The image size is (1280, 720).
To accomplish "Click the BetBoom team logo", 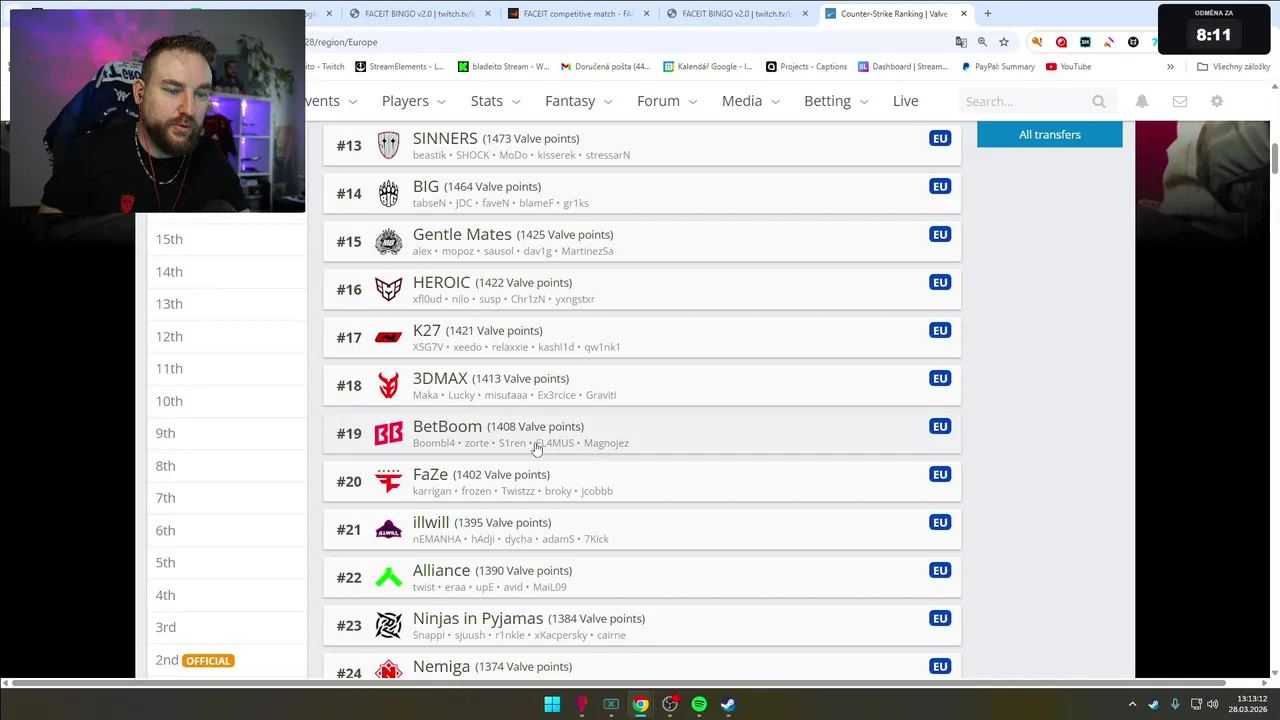I will (x=388, y=433).
